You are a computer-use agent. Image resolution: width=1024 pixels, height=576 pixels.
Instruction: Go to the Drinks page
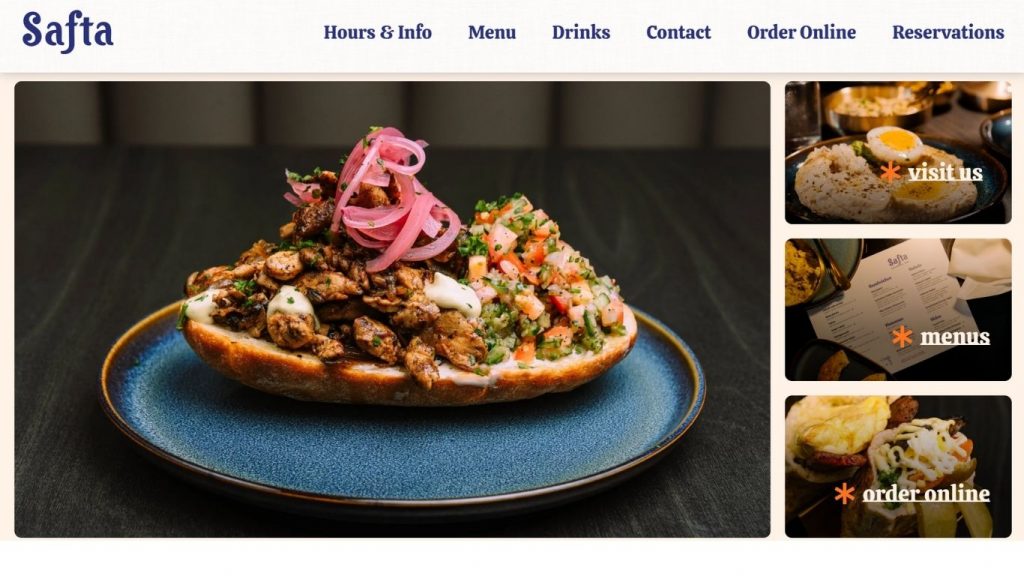click(x=581, y=32)
